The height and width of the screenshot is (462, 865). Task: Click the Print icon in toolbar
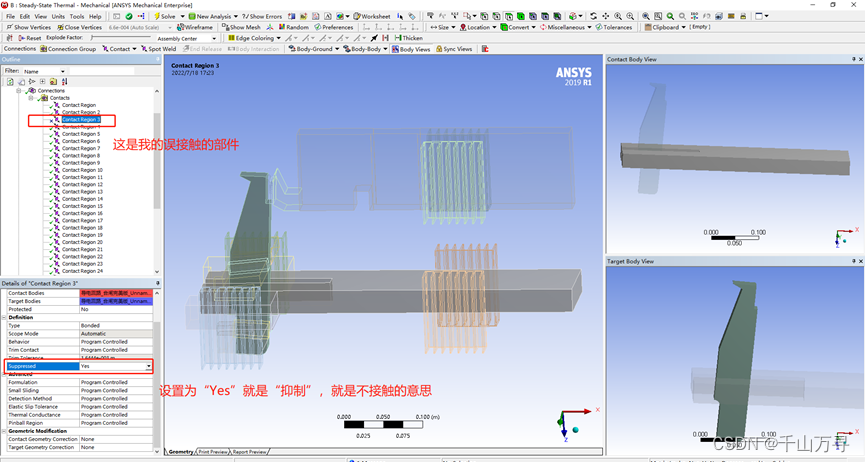pos(743,16)
